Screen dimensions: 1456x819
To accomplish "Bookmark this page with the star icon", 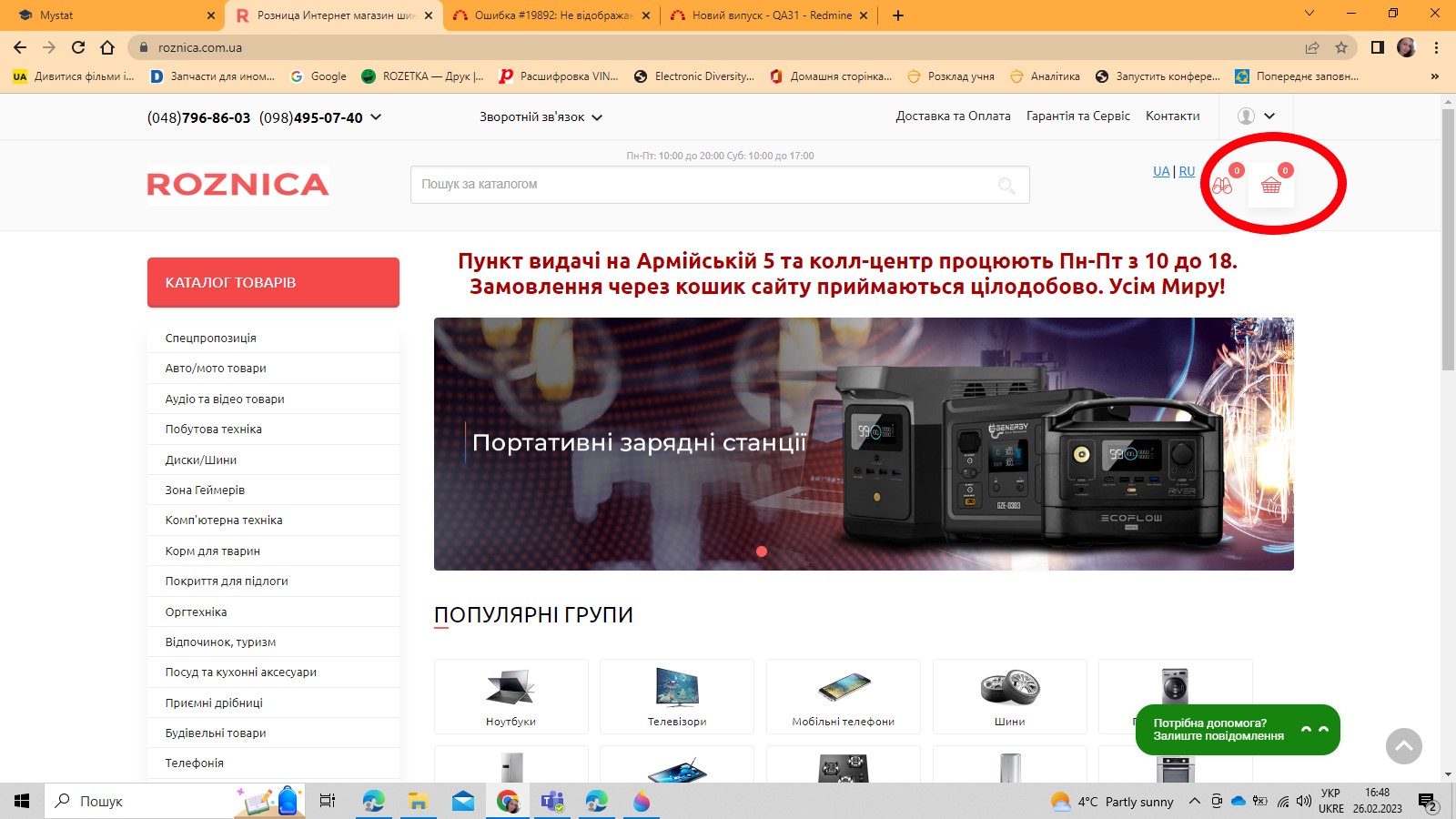I will 1340,47.
